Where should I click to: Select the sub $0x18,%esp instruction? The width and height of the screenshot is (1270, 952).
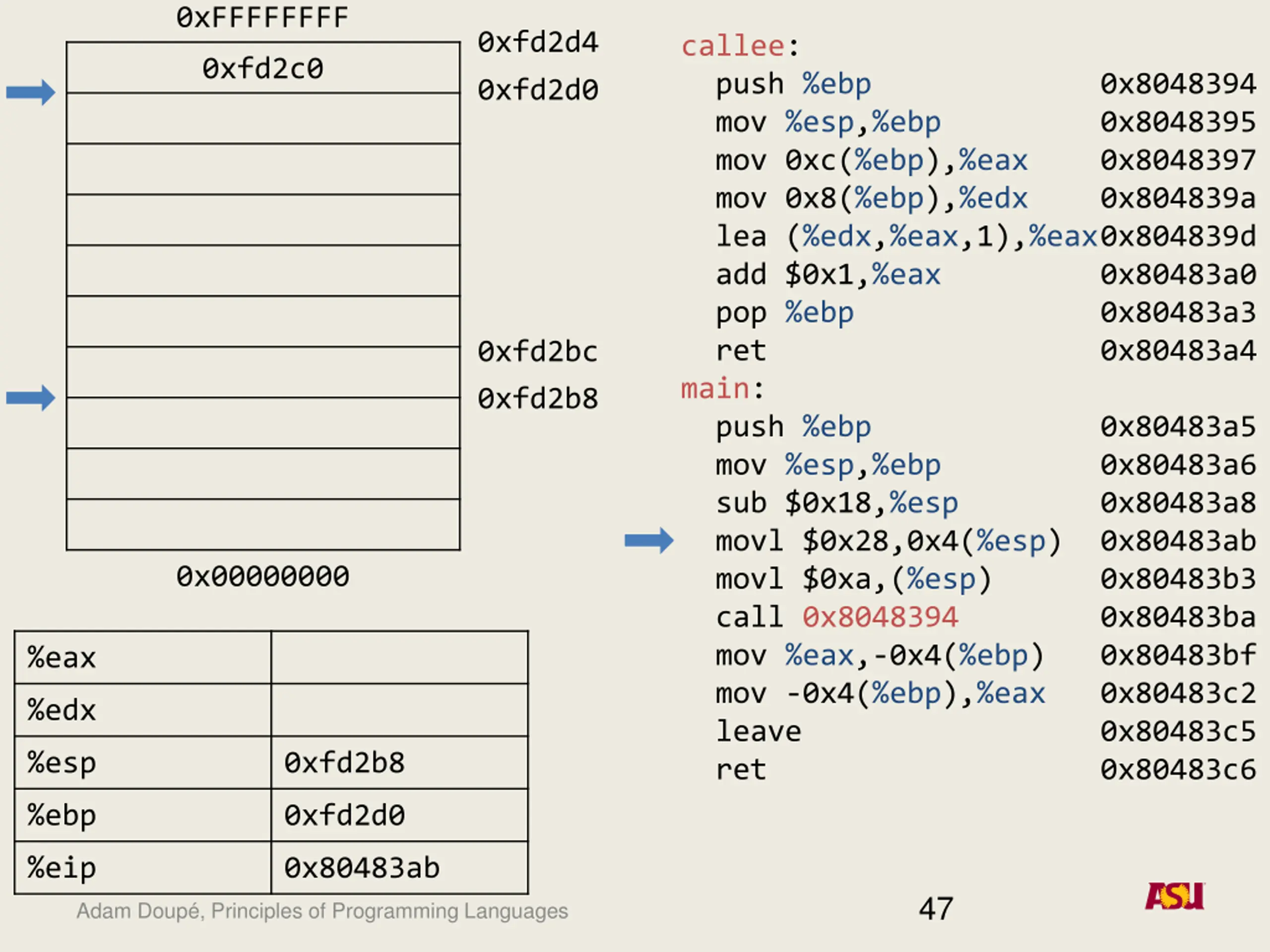(x=836, y=503)
